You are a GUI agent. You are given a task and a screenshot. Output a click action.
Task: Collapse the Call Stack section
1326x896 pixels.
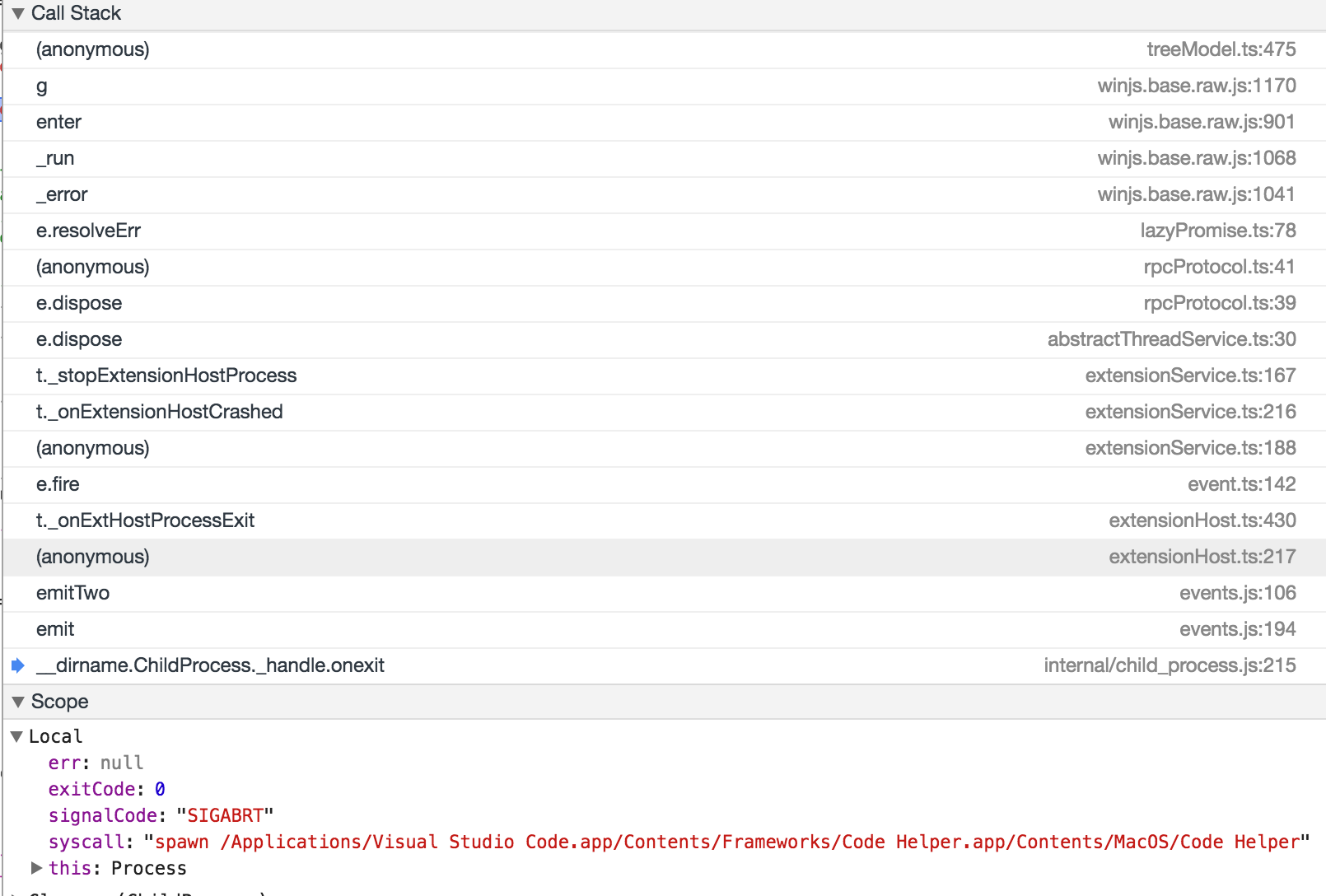(18, 13)
